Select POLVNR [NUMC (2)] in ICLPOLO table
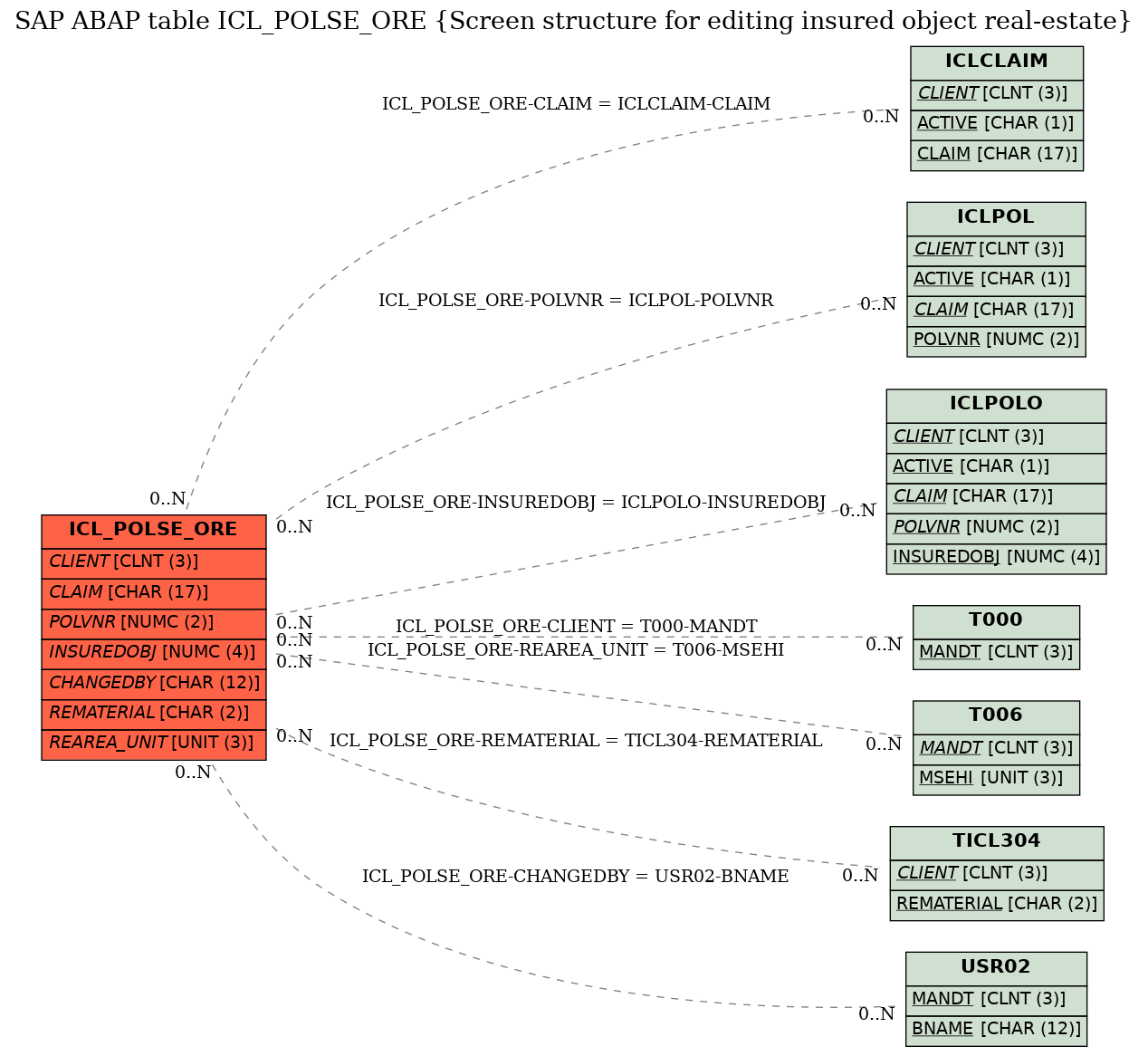This screenshot has height=1056, width=1148. pyautogui.click(x=996, y=528)
